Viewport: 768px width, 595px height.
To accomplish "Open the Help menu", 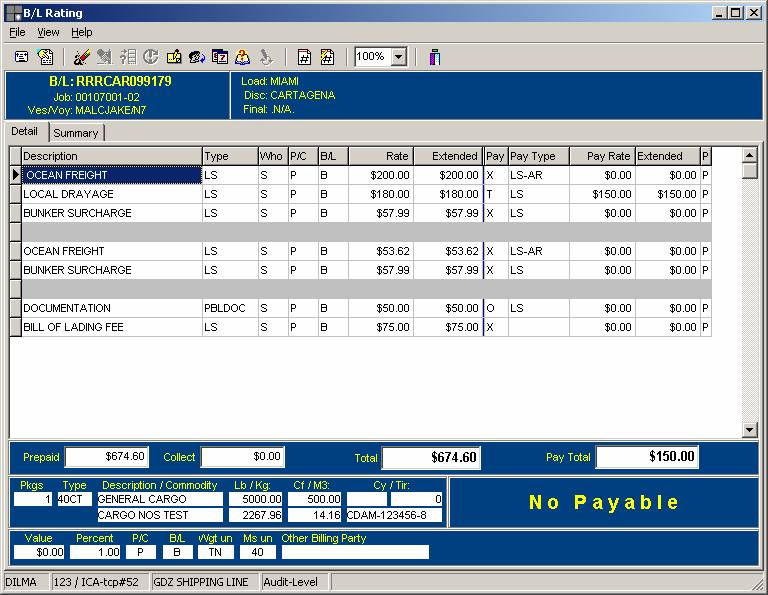I will click(81, 32).
